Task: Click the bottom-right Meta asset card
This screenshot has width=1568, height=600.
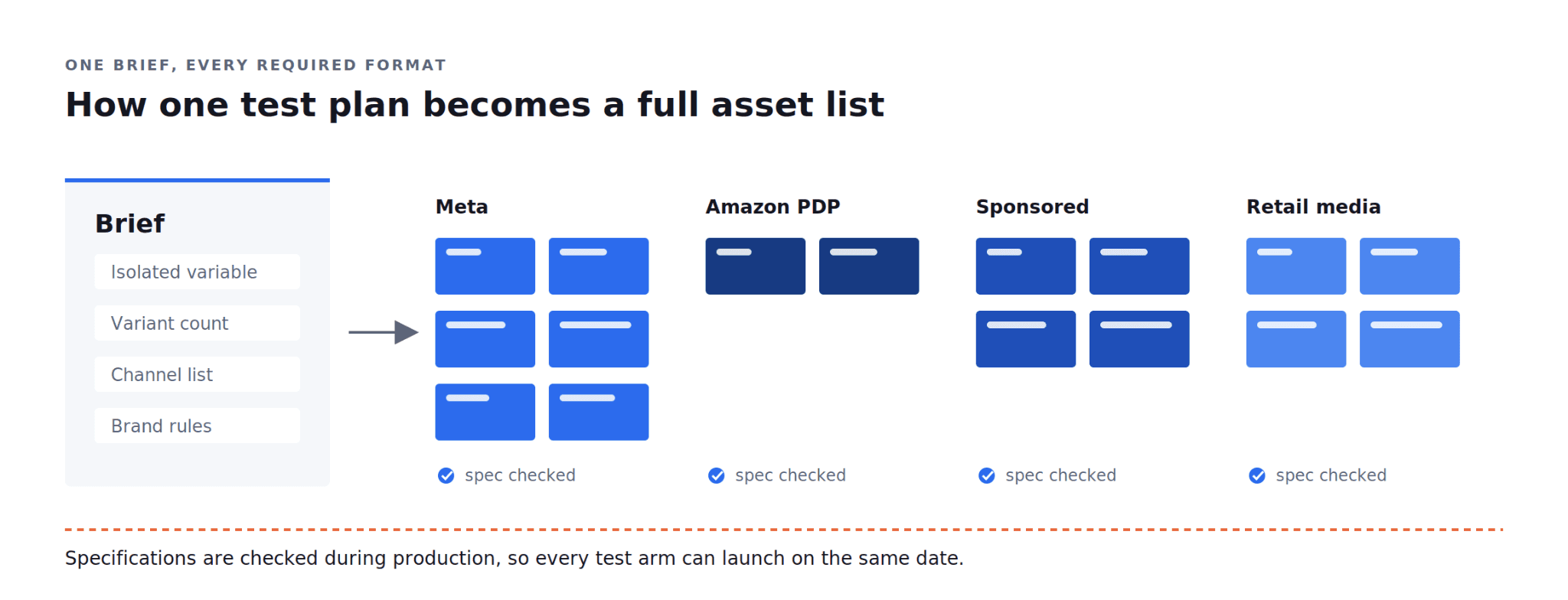Action: [599, 412]
